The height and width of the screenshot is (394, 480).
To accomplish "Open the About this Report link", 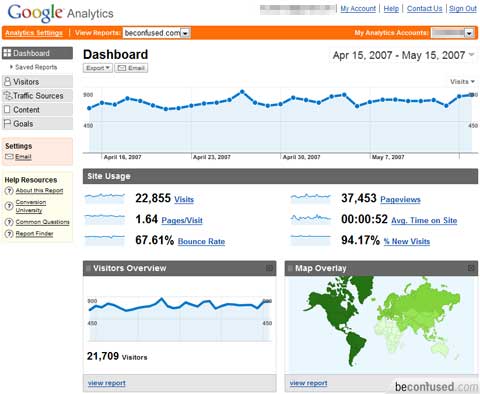I will coord(39,191).
